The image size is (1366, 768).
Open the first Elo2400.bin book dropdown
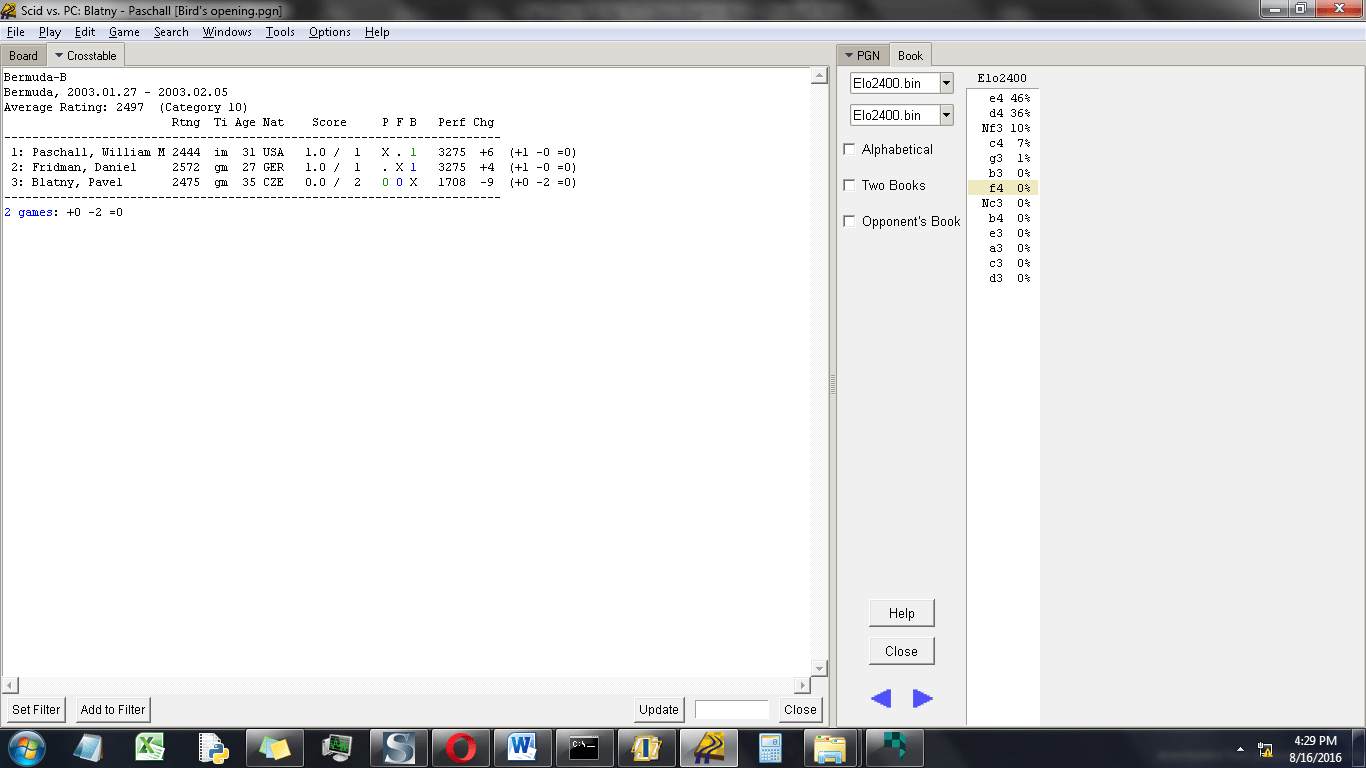point(945,83)
